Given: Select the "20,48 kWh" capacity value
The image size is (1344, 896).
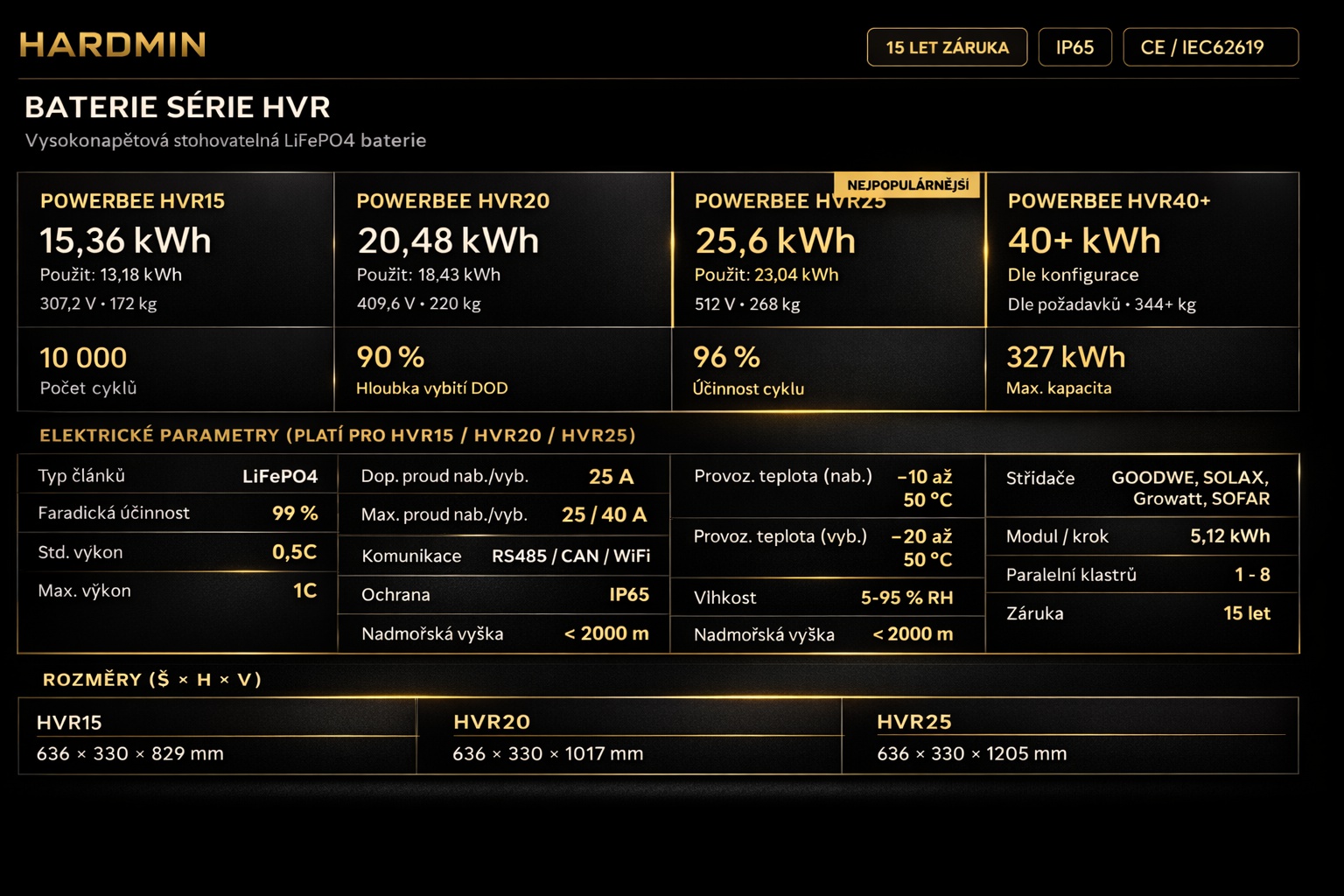Looking at the screenshot, I should tap(448, 241).
